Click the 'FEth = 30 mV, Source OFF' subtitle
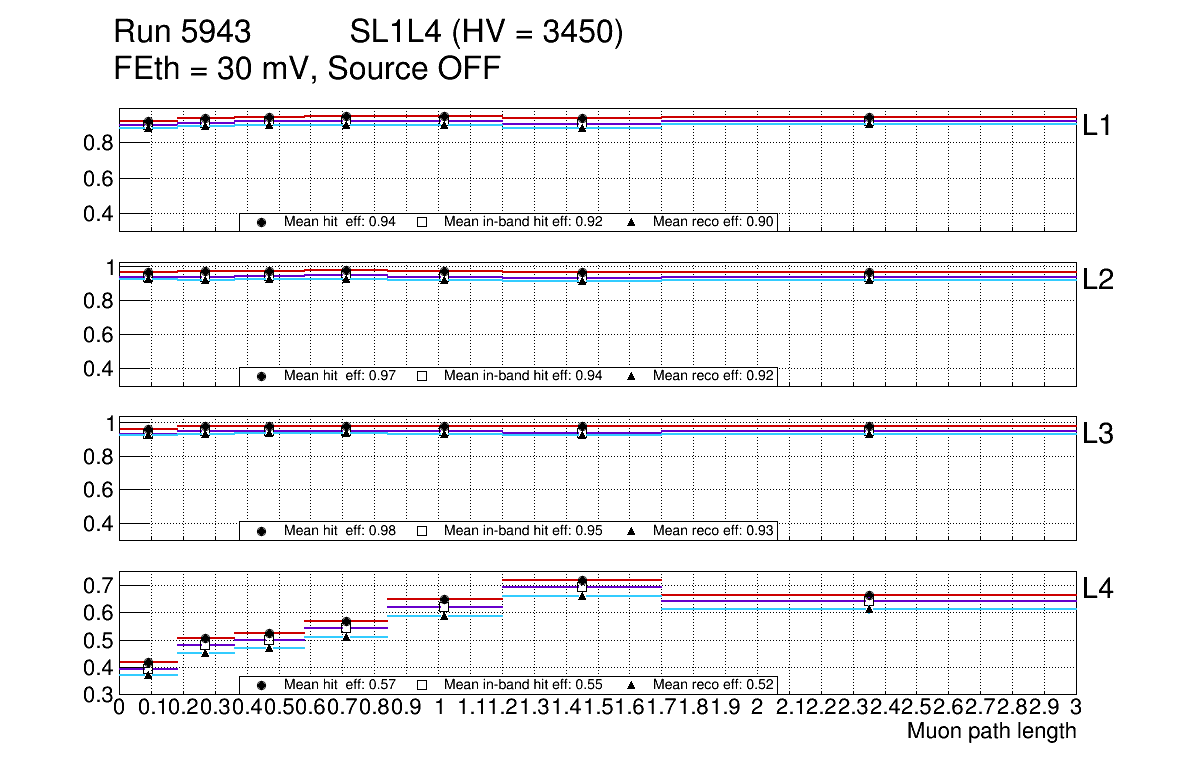Screen dimensions: 1196x772 [x=307, y=68]
